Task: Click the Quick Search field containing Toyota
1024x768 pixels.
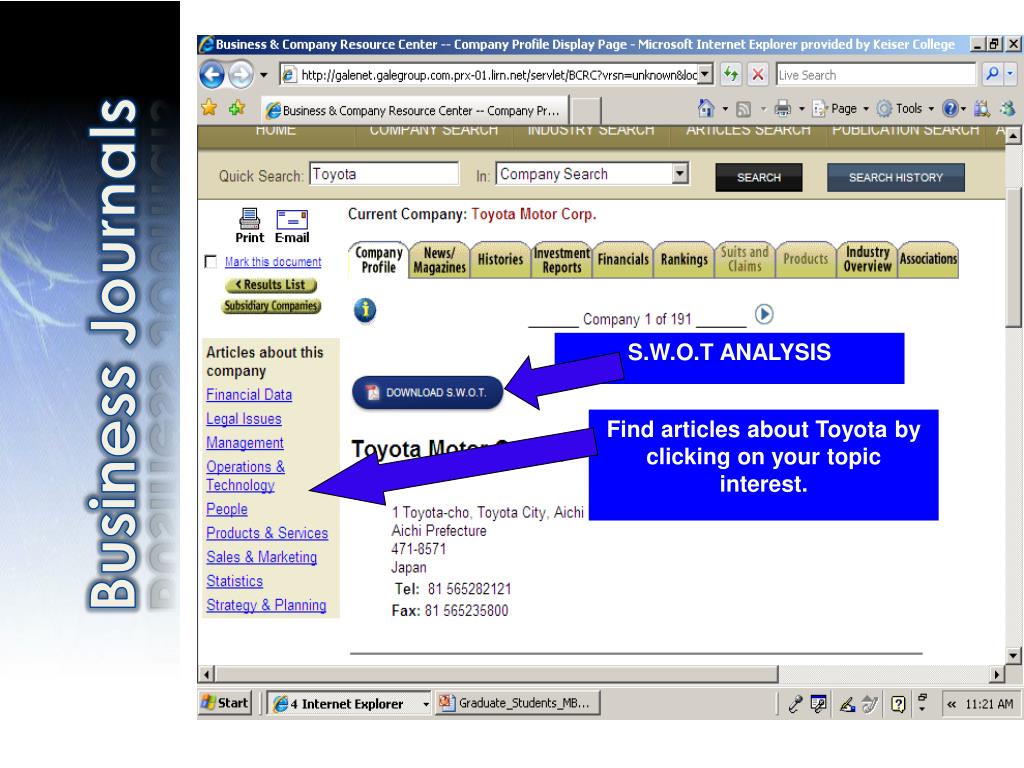Action: [384, 174]
